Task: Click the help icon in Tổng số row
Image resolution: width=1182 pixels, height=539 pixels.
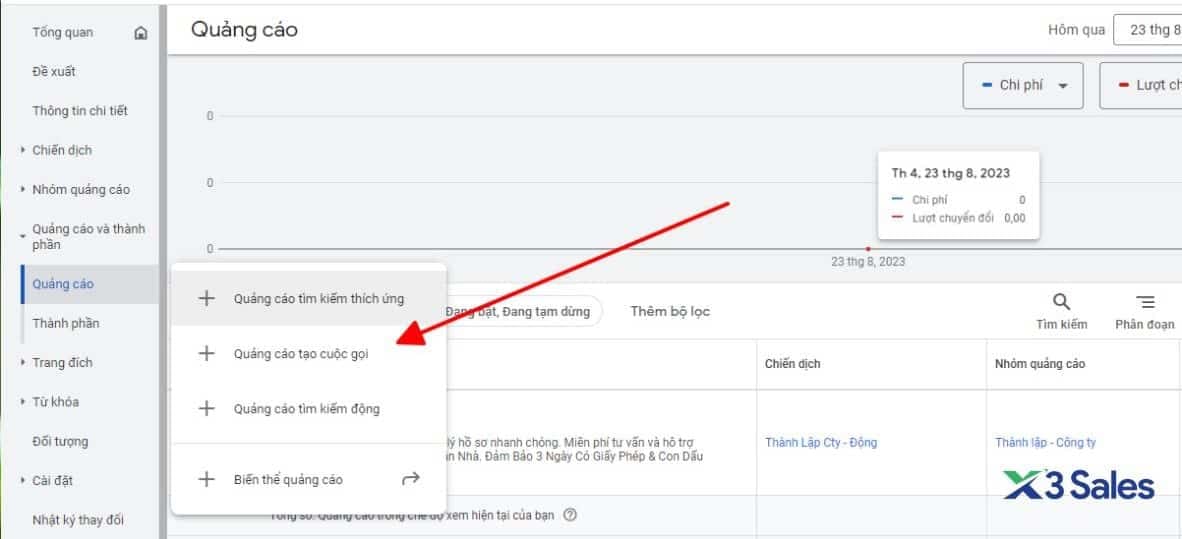Action: 570,516
